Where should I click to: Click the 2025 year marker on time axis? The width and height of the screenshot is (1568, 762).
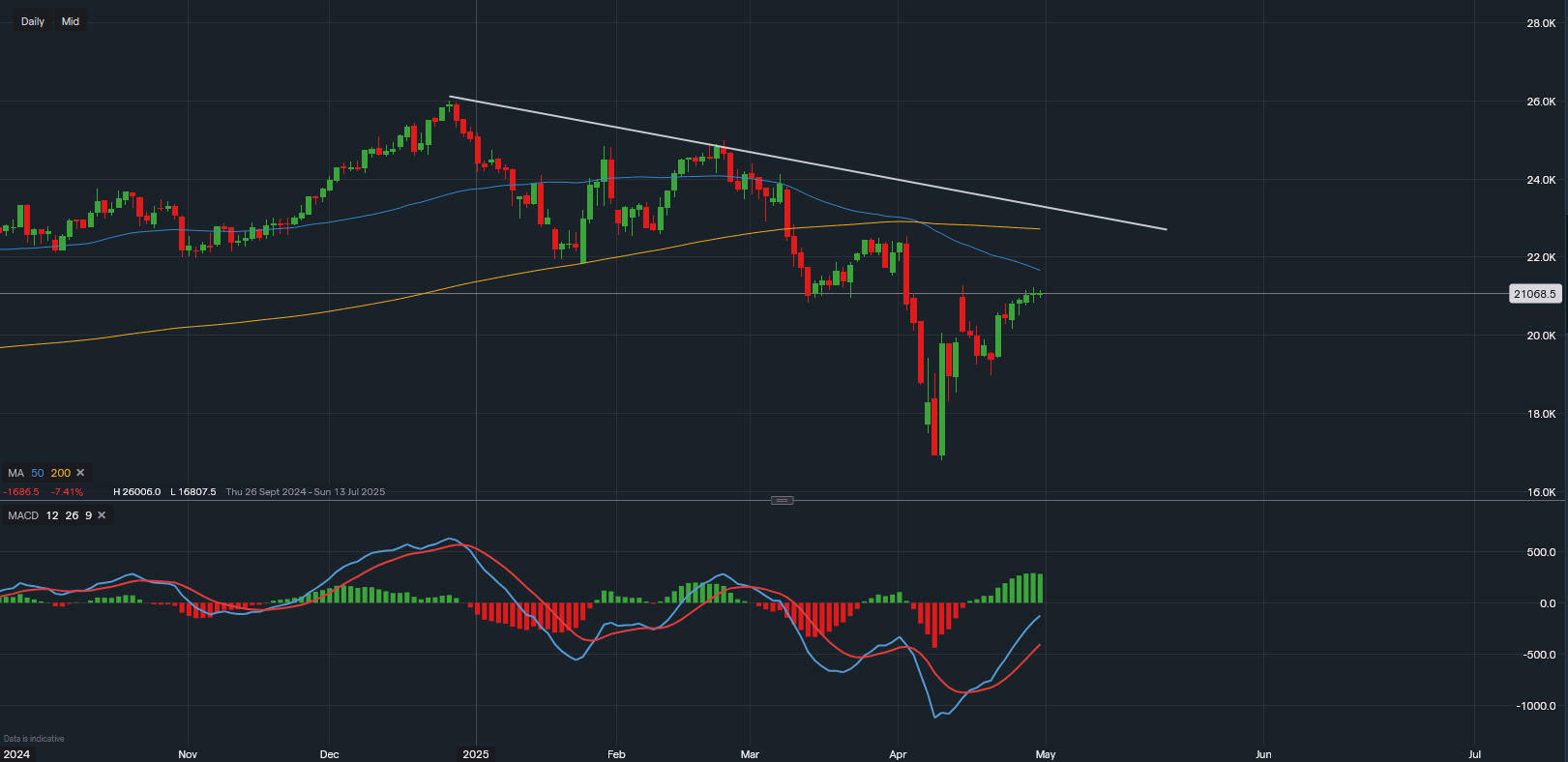click(476, 754)
